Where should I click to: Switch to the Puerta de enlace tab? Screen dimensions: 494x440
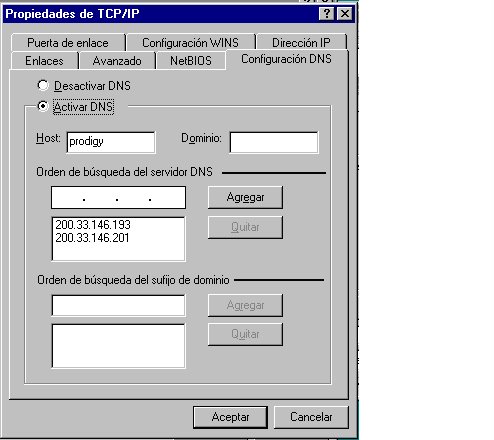pyautogui.click(x=68, y=43)
